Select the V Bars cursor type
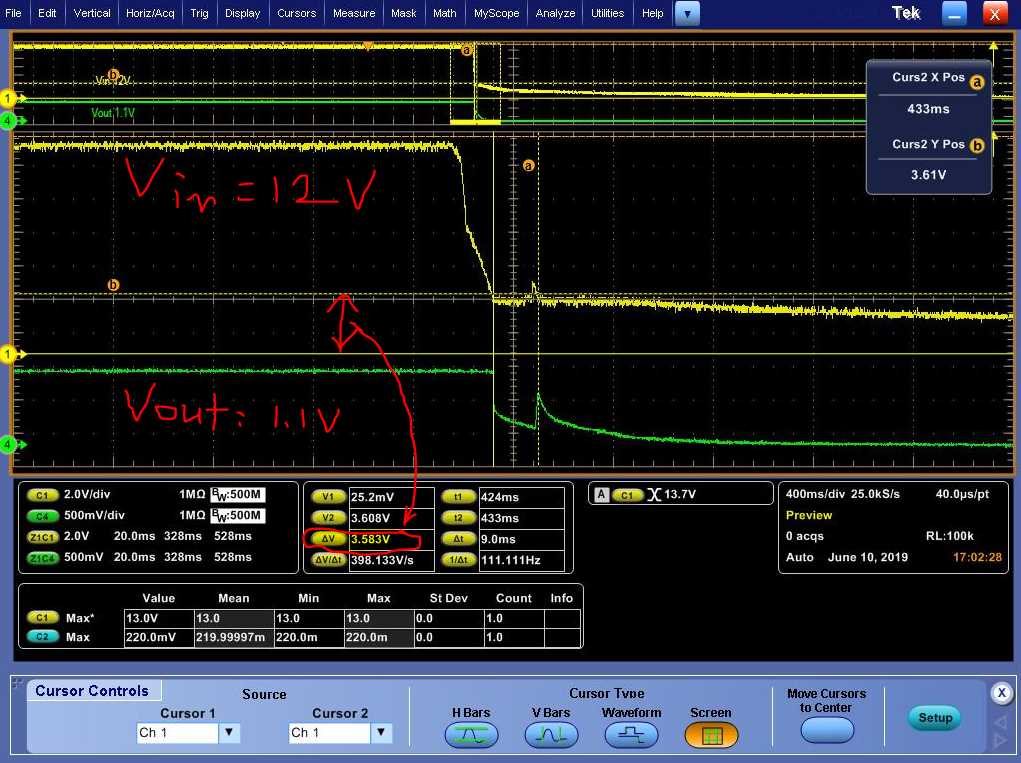The height and width of the screenshot is (763, 1021). (x=551, y=735)
